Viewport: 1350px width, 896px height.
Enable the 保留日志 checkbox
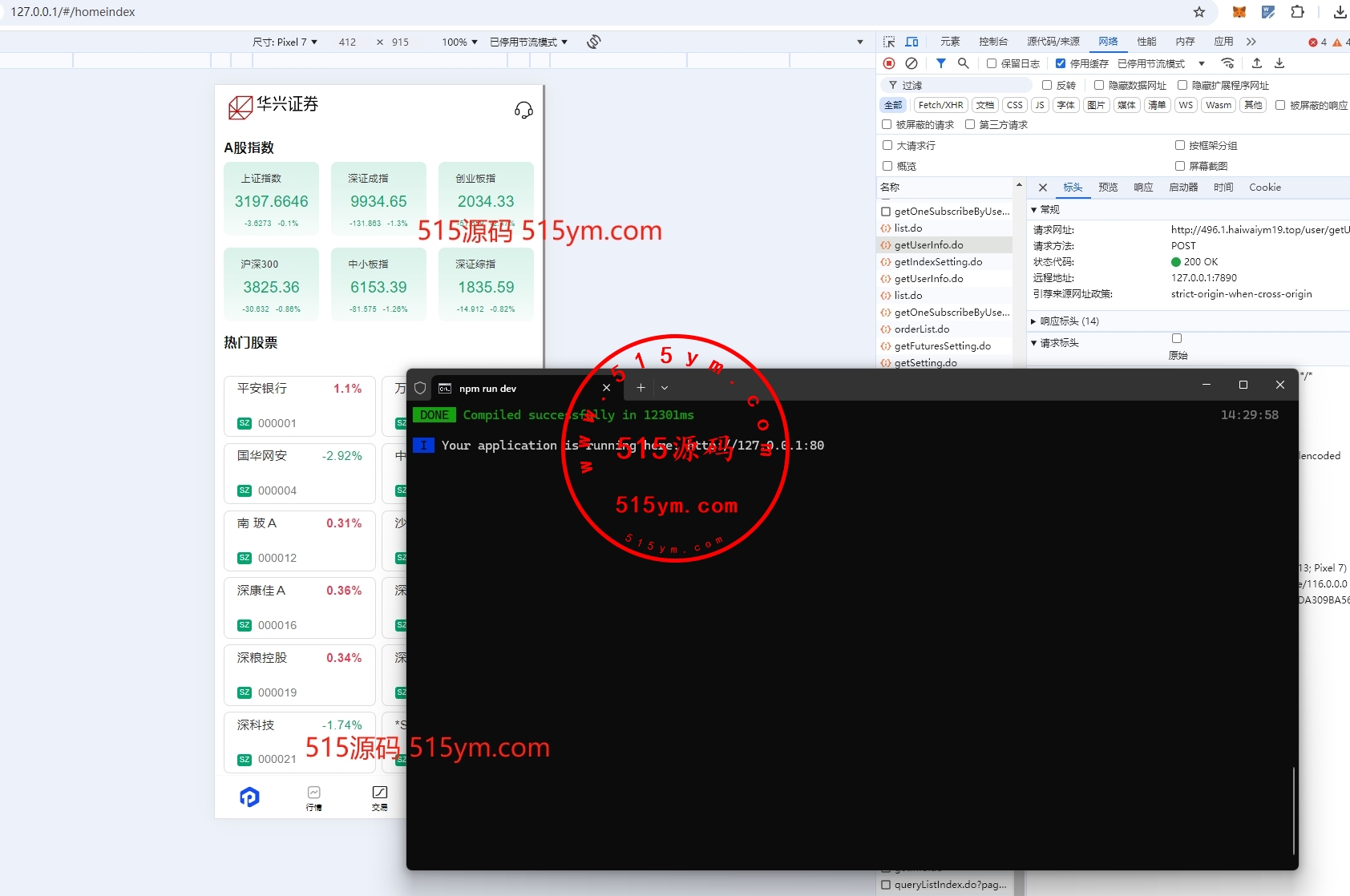[992, 63]
